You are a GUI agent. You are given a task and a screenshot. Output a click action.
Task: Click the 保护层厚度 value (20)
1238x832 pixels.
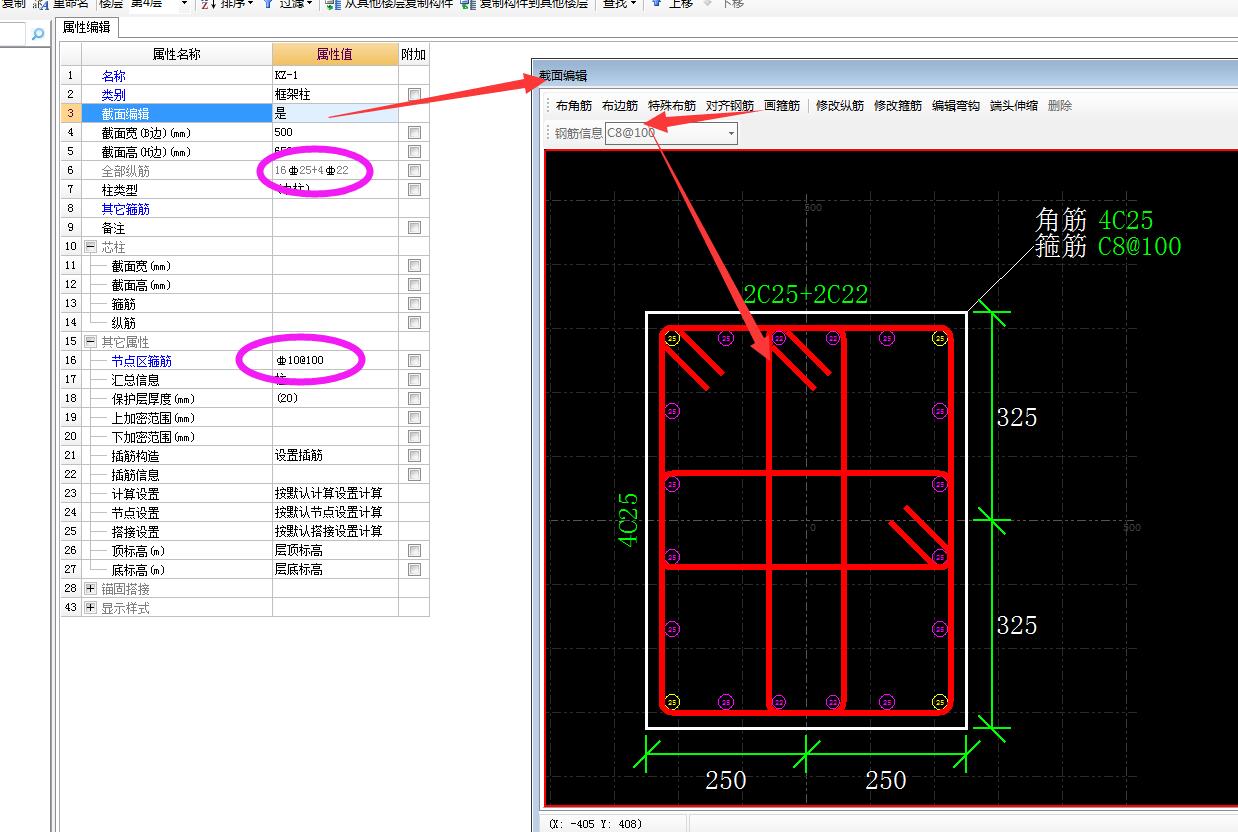335,398
